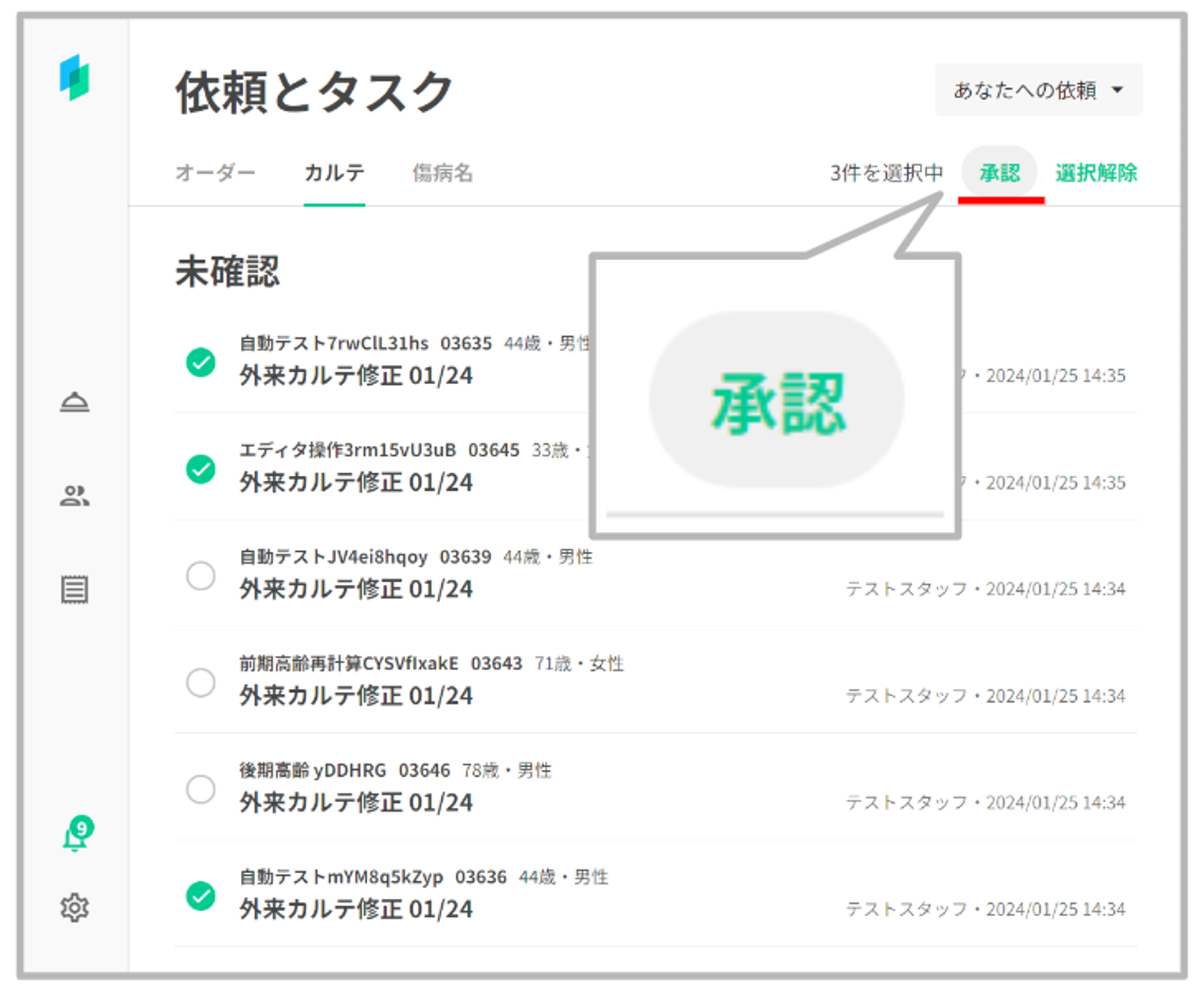Image resolution: width=1204 pixels, height=995 pixels.
Task: Open the receipt document icon
Action: (74, 589)
